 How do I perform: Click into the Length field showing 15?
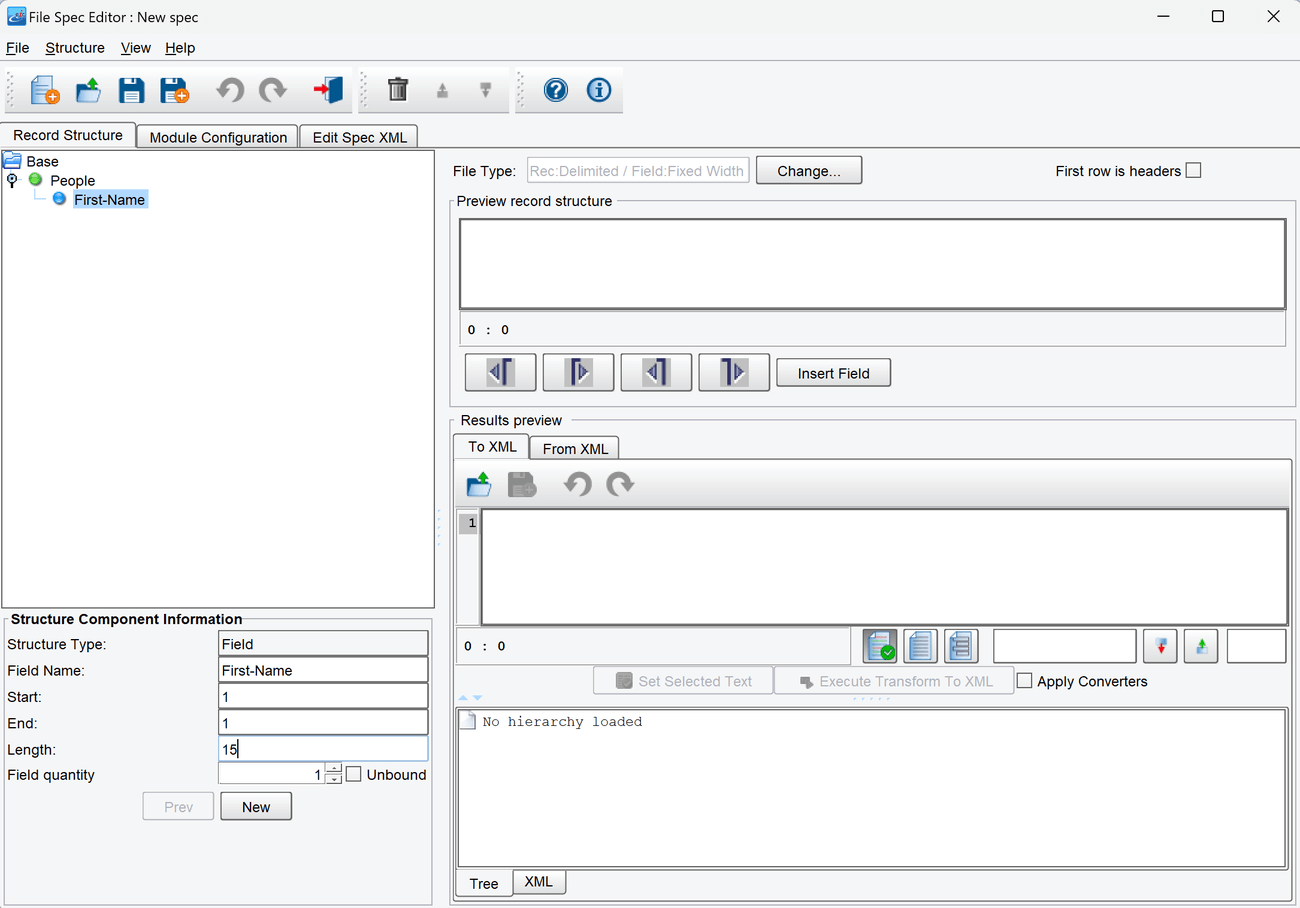(x=323, y=748)
